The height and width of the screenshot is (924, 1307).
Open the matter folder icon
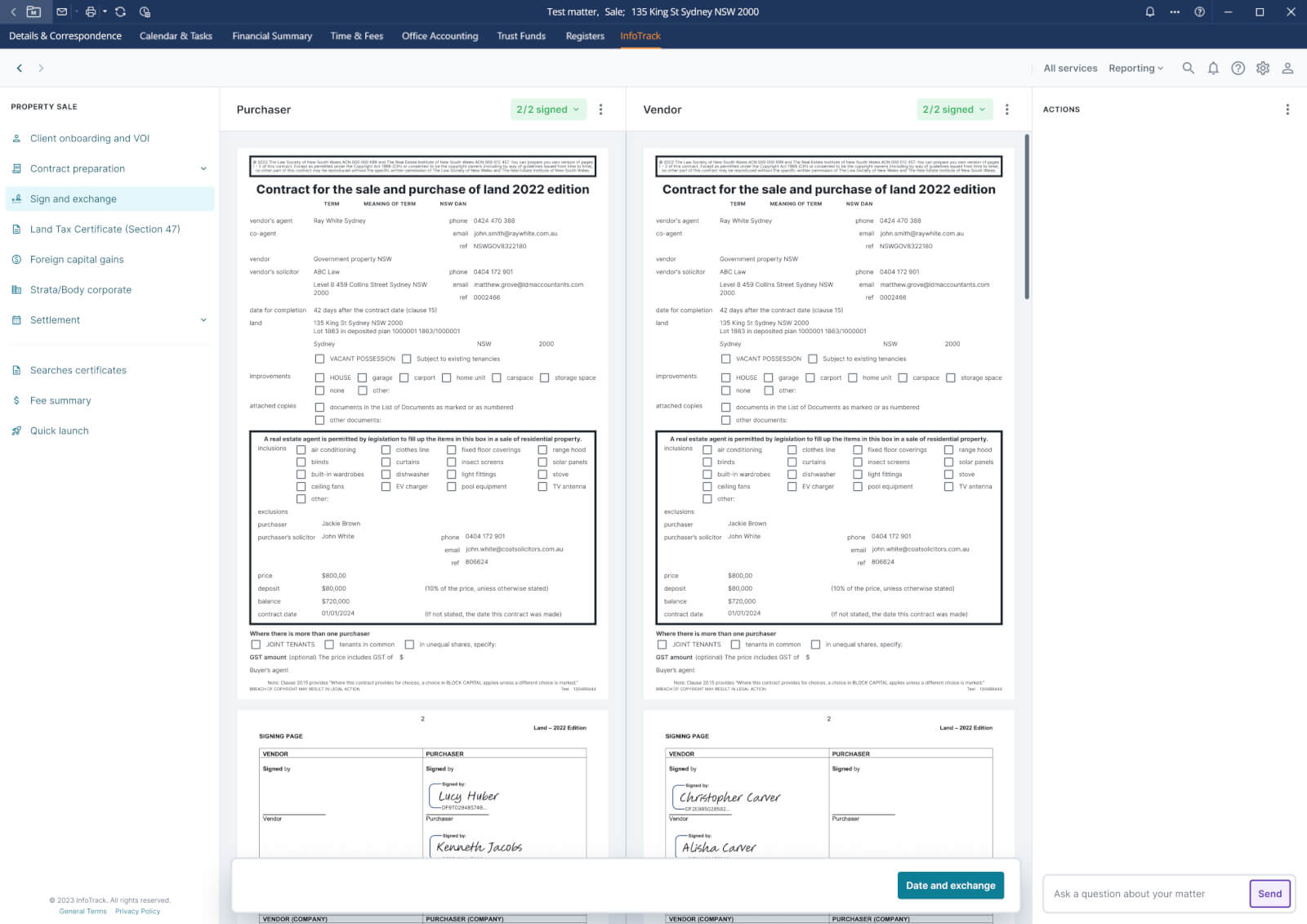pyautogui.click(x=33, y=11)
